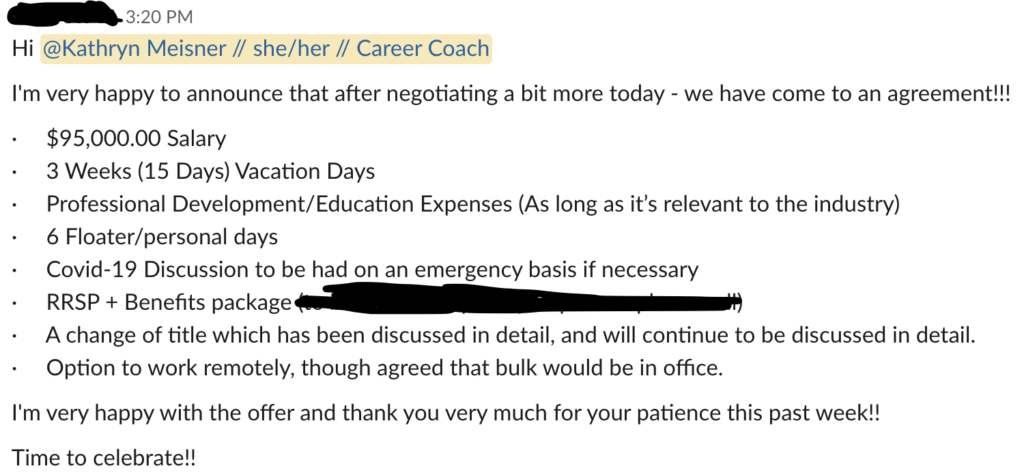1024x475 pixels.
Task: Select the Professional Development/Education Expenses line
Action: (472, 204)
